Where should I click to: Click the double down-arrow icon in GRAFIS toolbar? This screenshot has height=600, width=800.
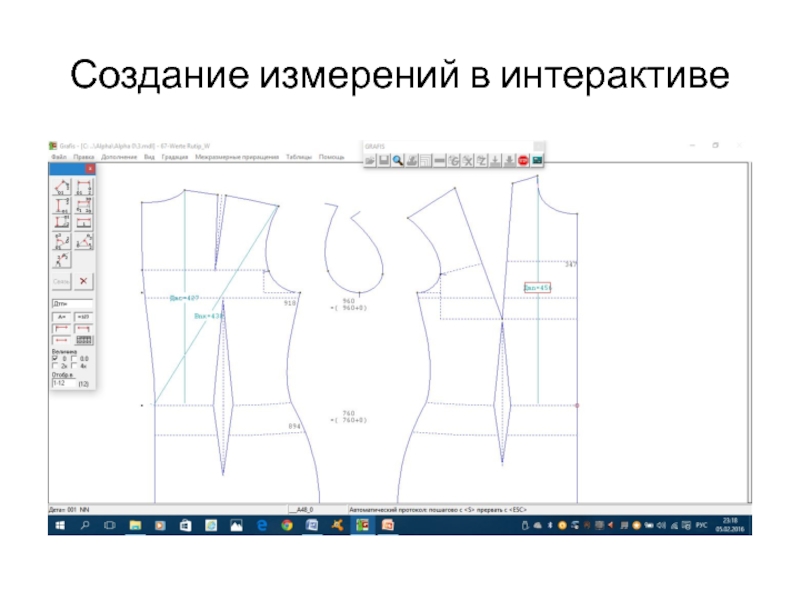tap(509, 161)
